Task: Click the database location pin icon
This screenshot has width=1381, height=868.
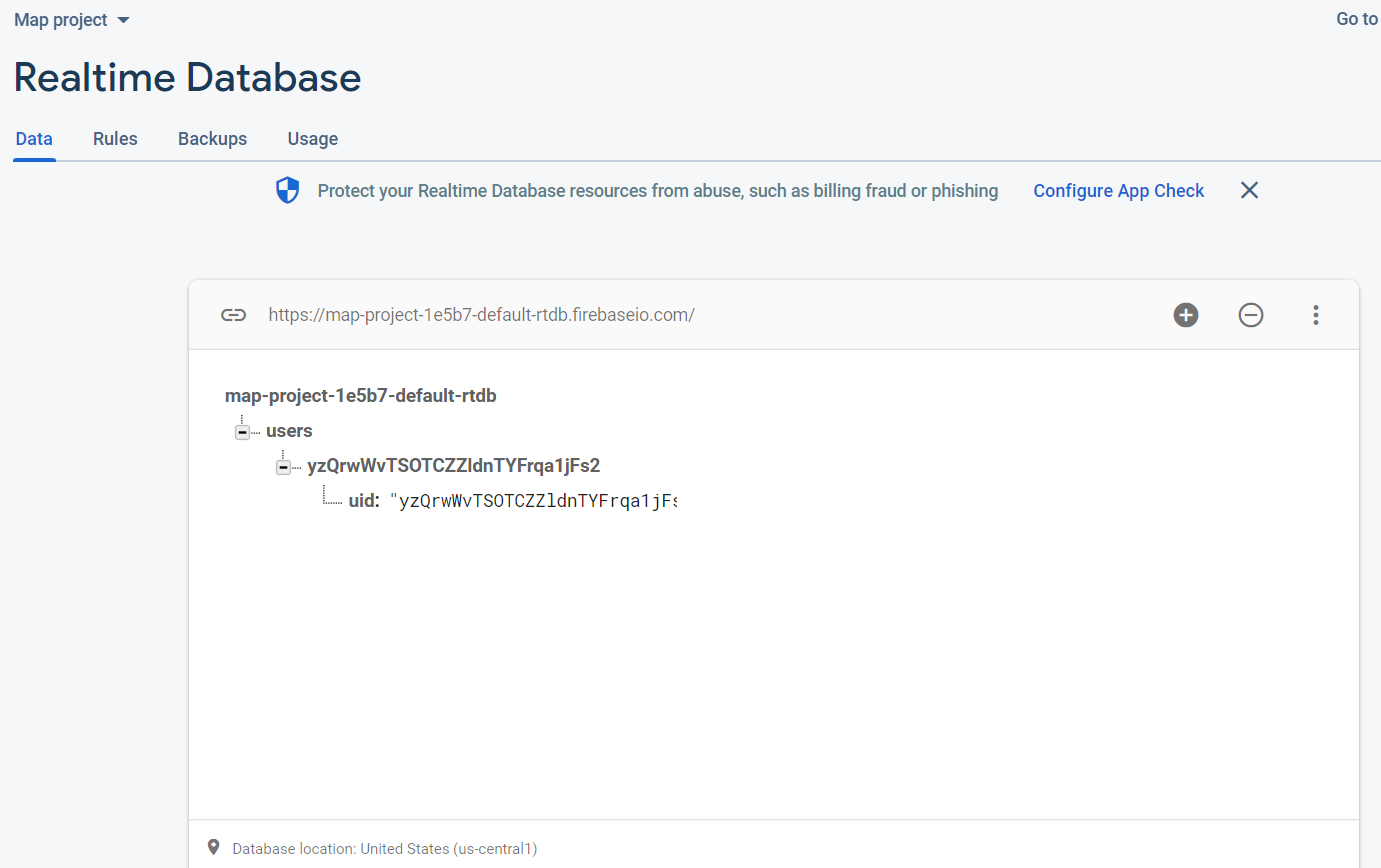Action: (213, 847)
